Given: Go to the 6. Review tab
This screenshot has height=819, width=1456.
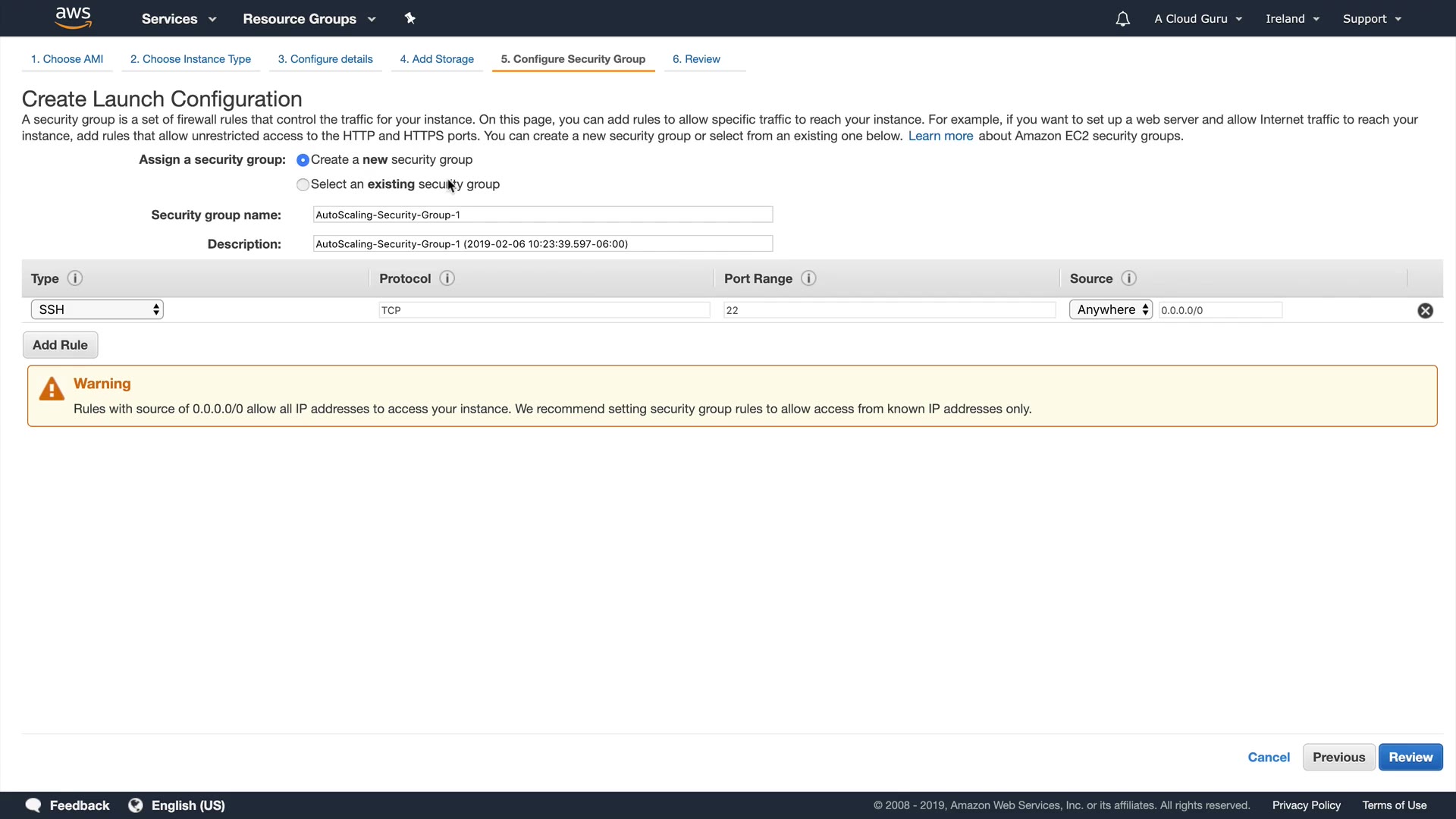Looking at the screenshot, I should (696, 59).
